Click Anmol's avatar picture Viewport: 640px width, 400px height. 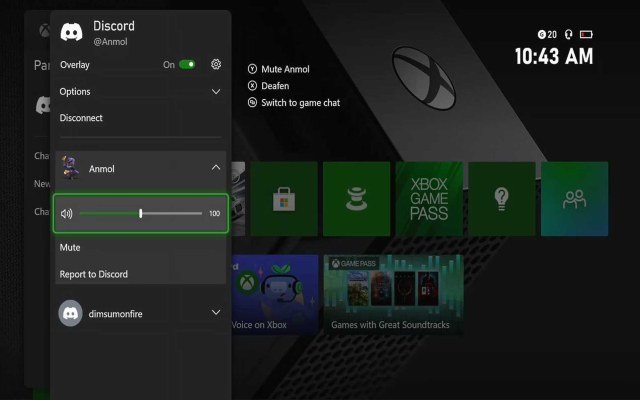tap(71, 168)
